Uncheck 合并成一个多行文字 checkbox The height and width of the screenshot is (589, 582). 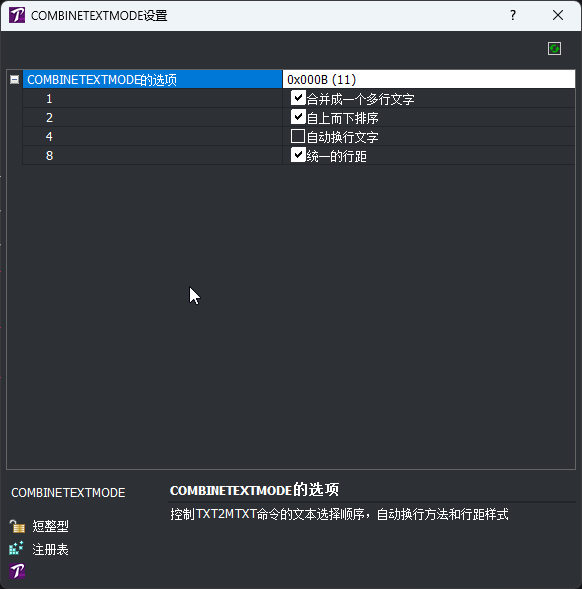298,98
